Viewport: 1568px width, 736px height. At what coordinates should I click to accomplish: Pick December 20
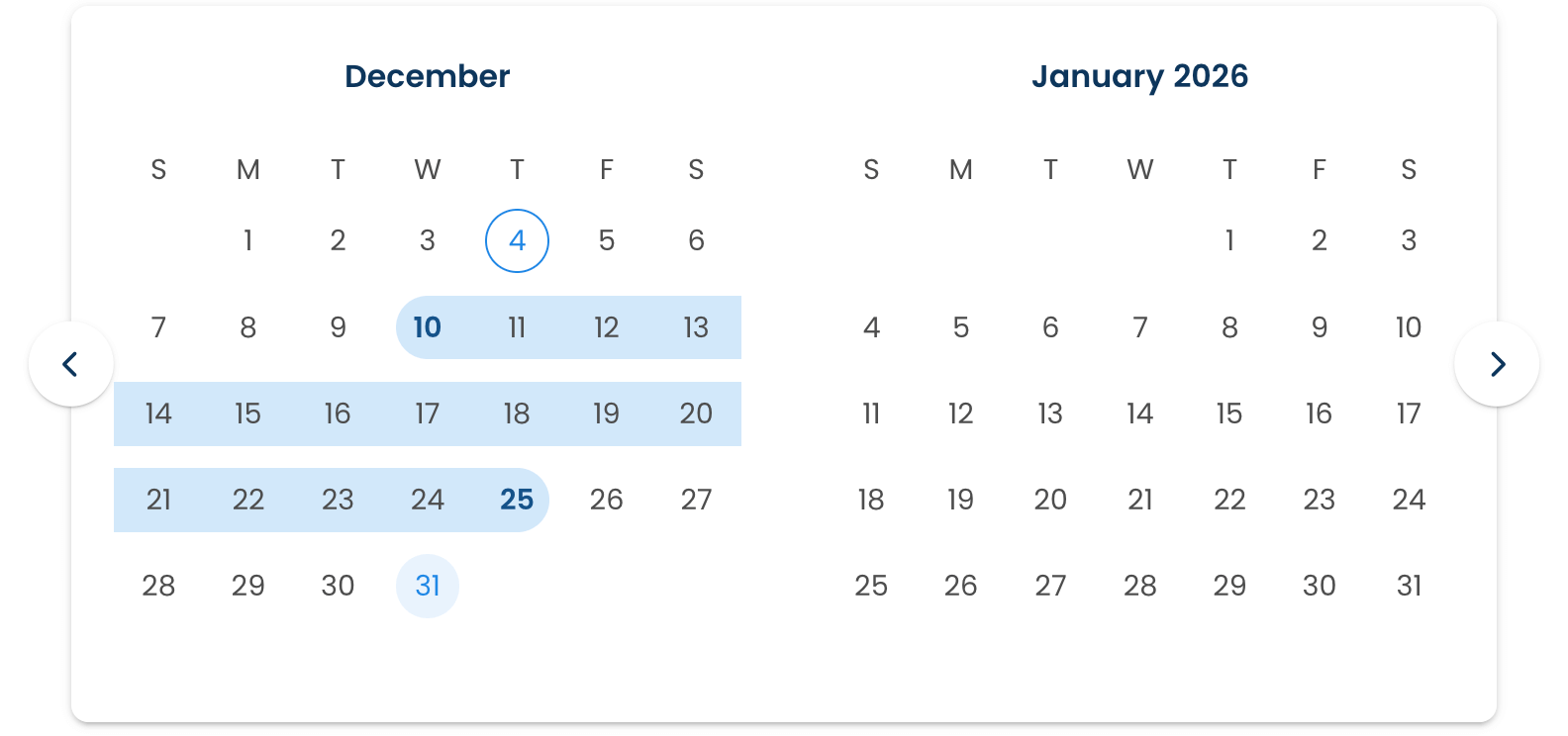click(x=696, y=414)
